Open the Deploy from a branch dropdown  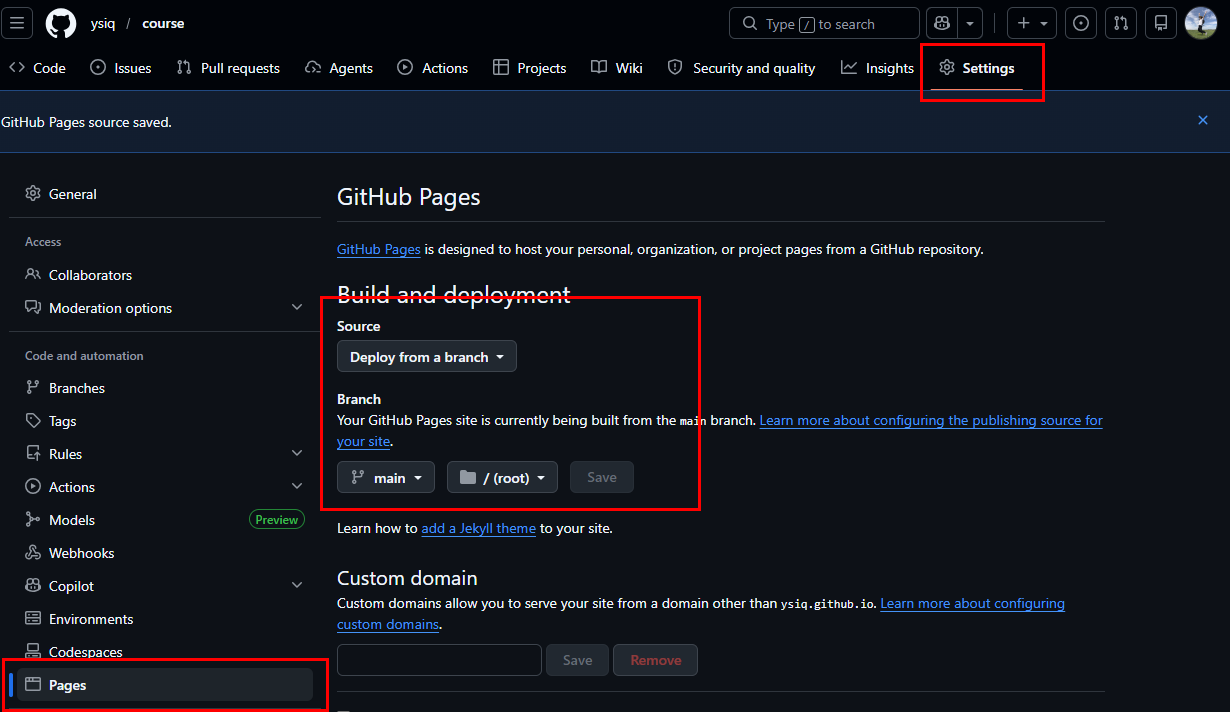[427, 357]
